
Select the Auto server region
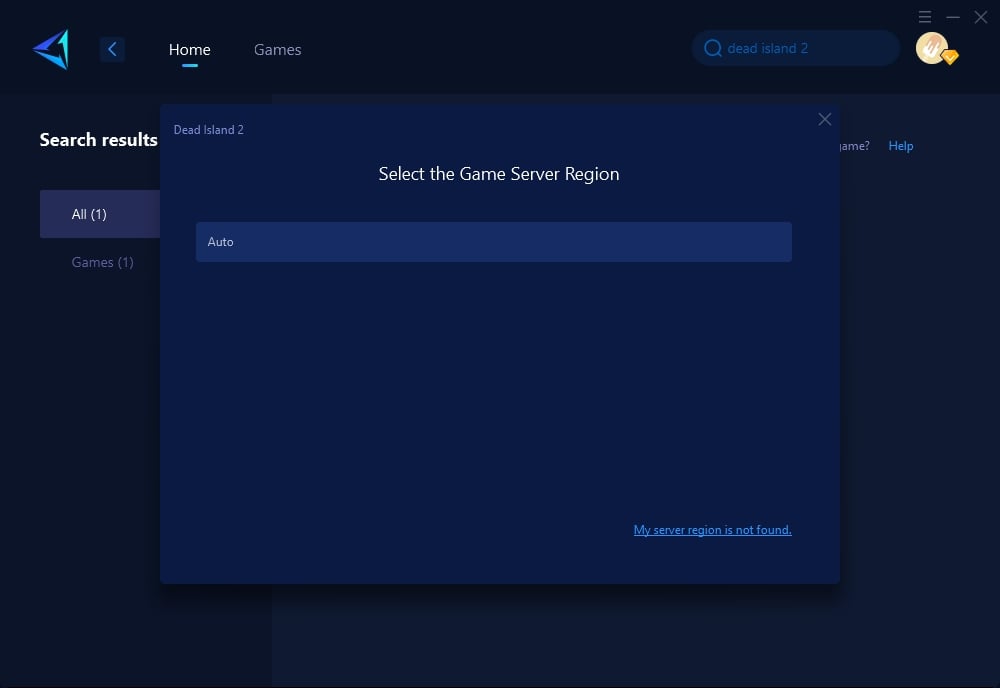(x=494, y=242)
